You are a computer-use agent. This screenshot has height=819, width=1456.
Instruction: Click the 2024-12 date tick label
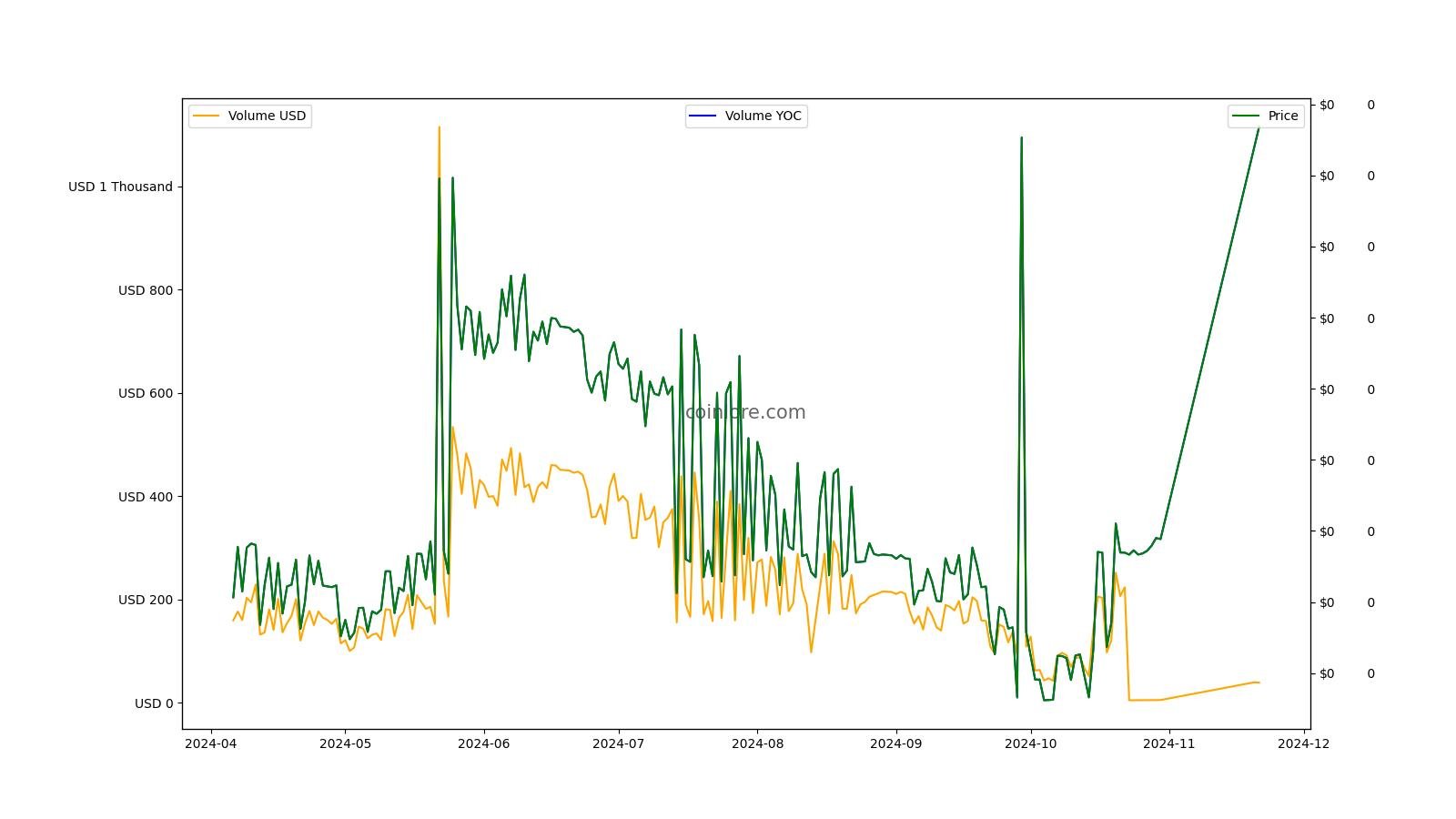tap(1303, 743)
